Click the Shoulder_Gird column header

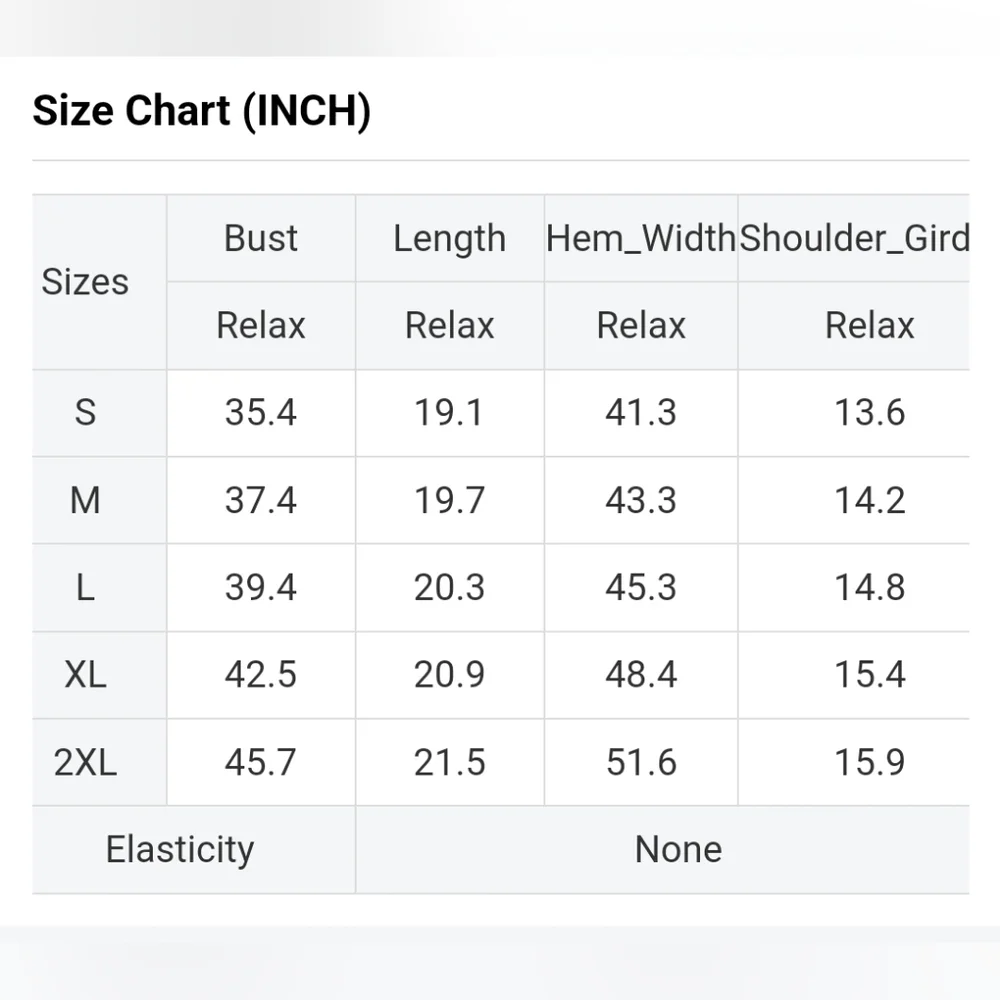tap(854, 238)
